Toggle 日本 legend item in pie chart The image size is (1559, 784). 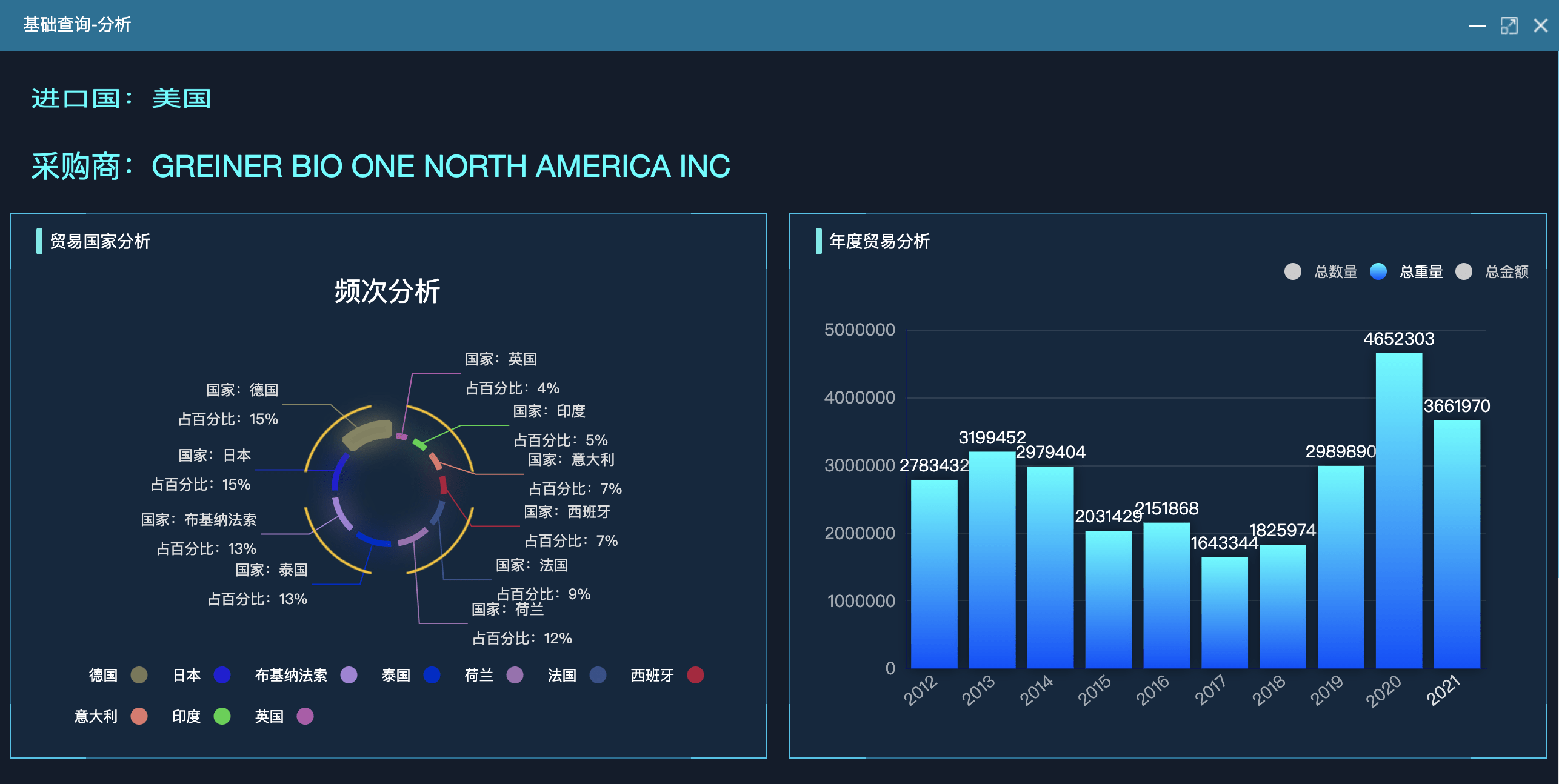[x=222, y=675]
